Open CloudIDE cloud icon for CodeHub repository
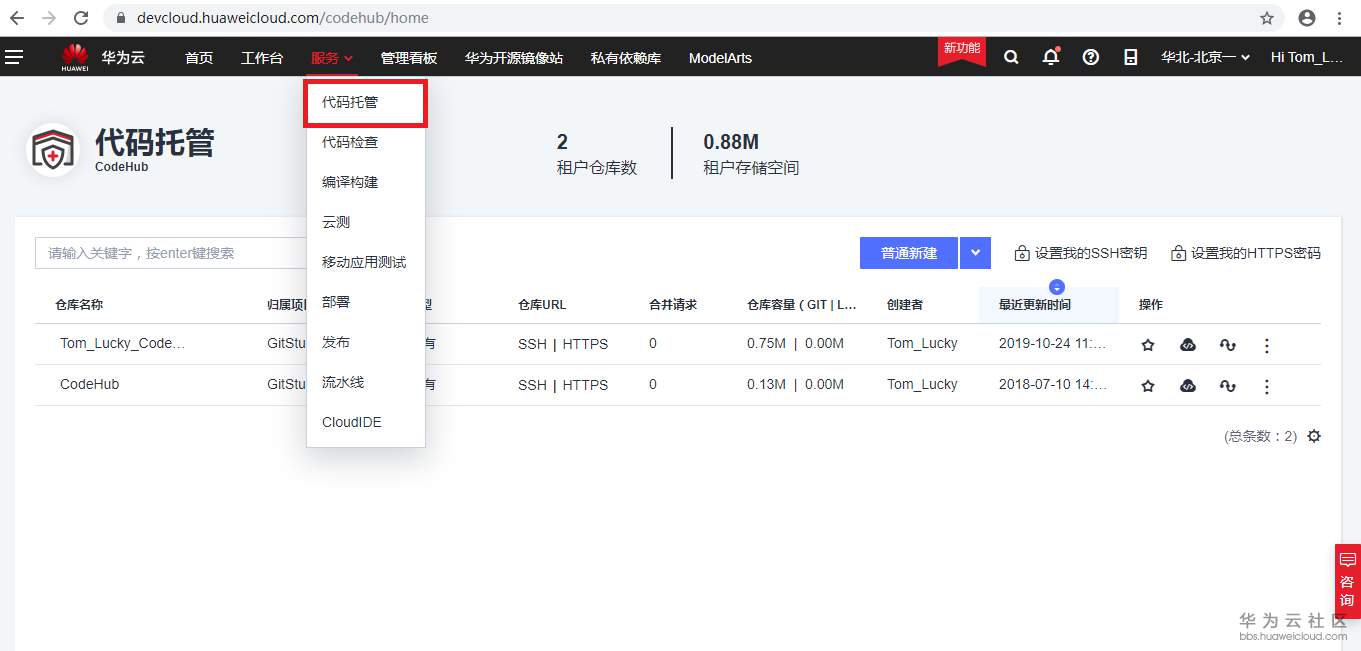Viewport: 1361px width, 651px height. tap(1187, 385)
